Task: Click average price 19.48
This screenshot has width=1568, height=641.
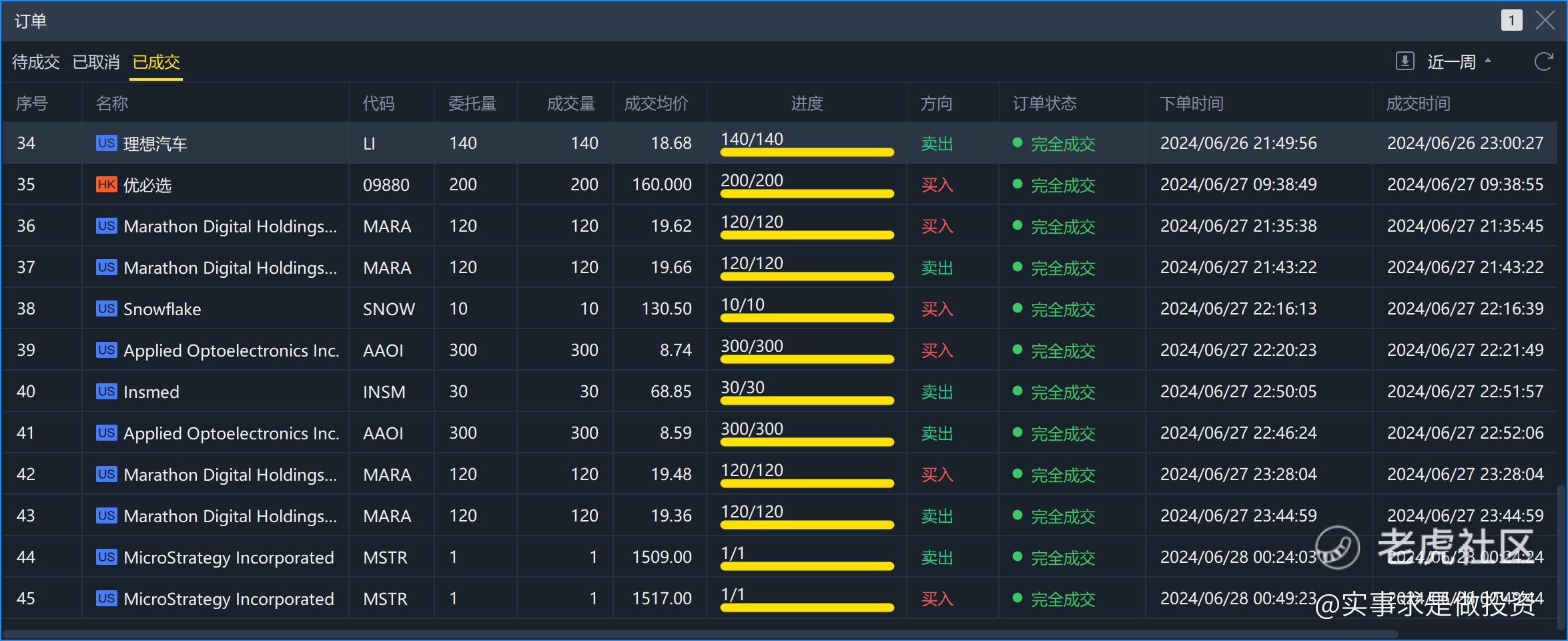Action: (x=671, y=474)
